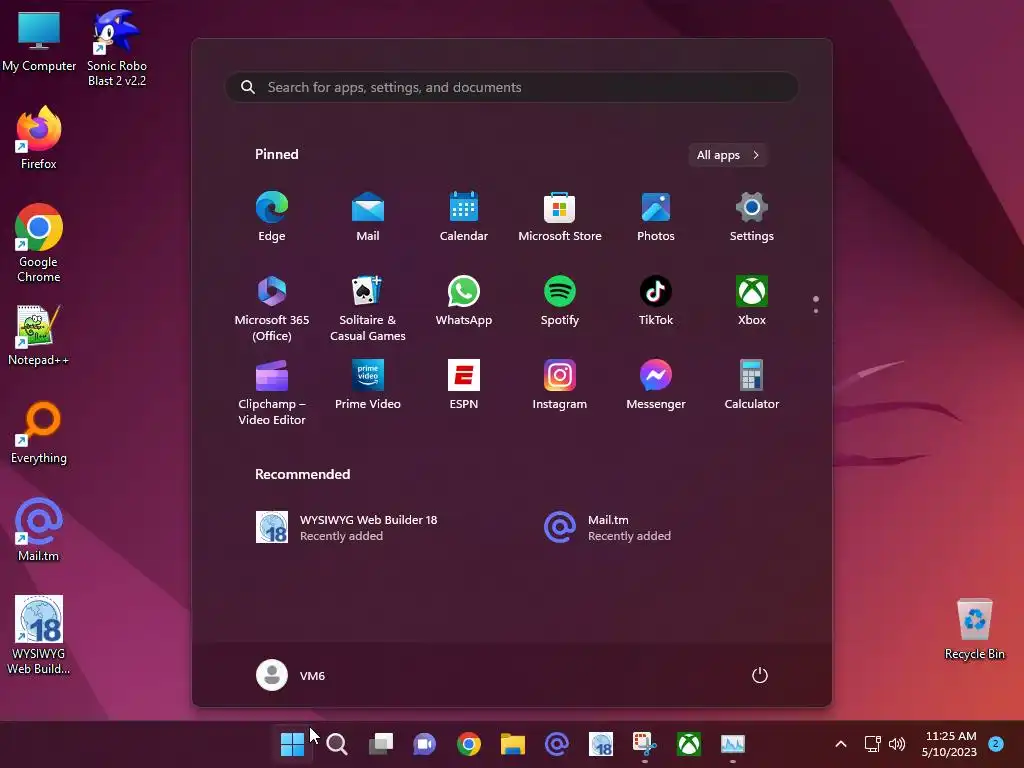
Task: Open Search from the taskbar
Action: (337, 744)
